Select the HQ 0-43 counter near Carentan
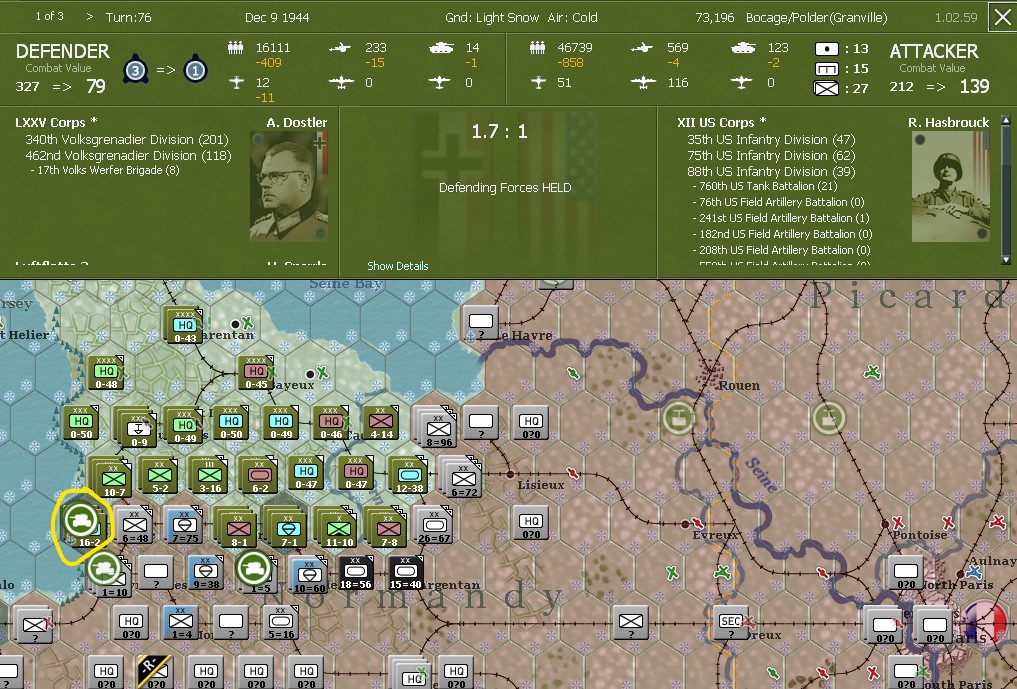The width and height of the screenshot is (1017, 689). (x=181, y=323)
